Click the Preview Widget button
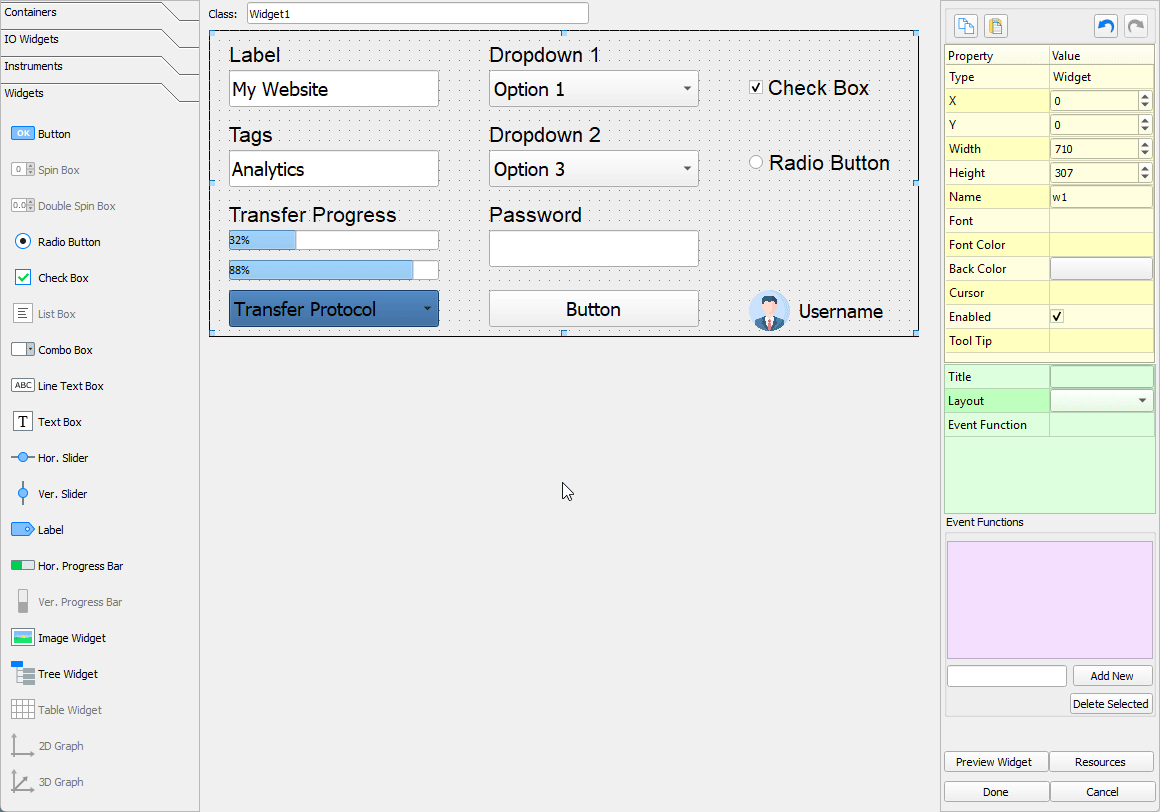Image resolution: width=1160 pixels, height=812 pixels. (x=995, y=762)
